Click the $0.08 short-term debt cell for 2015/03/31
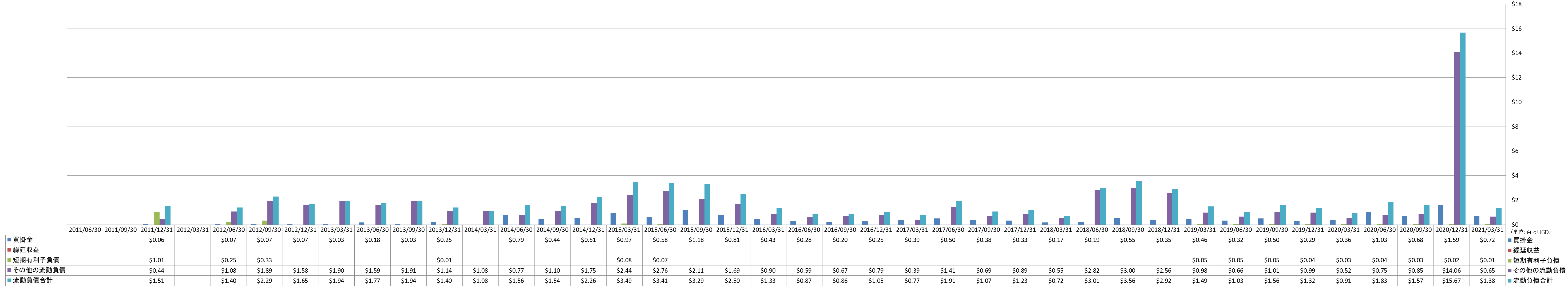This screenshot has width=1568, height=286. (624, 260)
